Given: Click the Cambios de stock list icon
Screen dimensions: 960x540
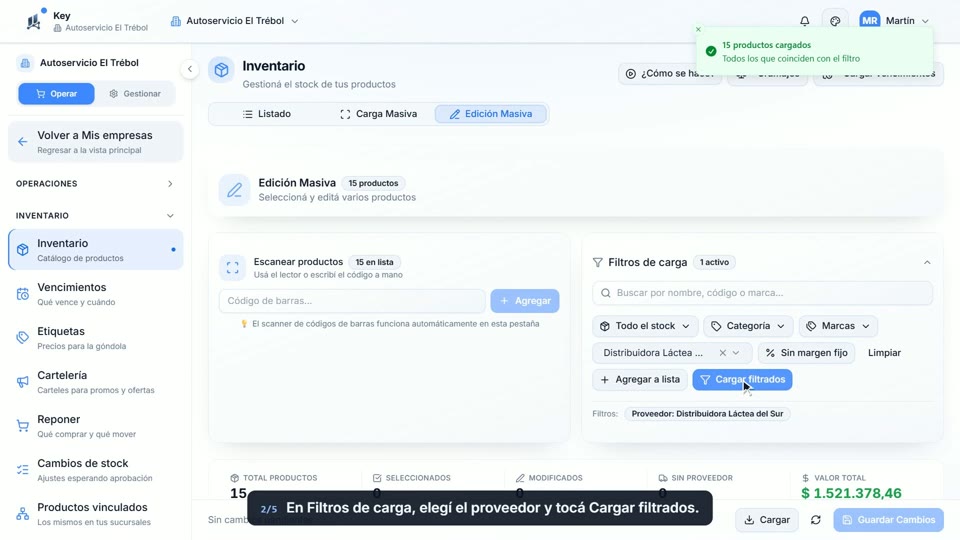Looking at the screenshot, I should click(23, 470).
